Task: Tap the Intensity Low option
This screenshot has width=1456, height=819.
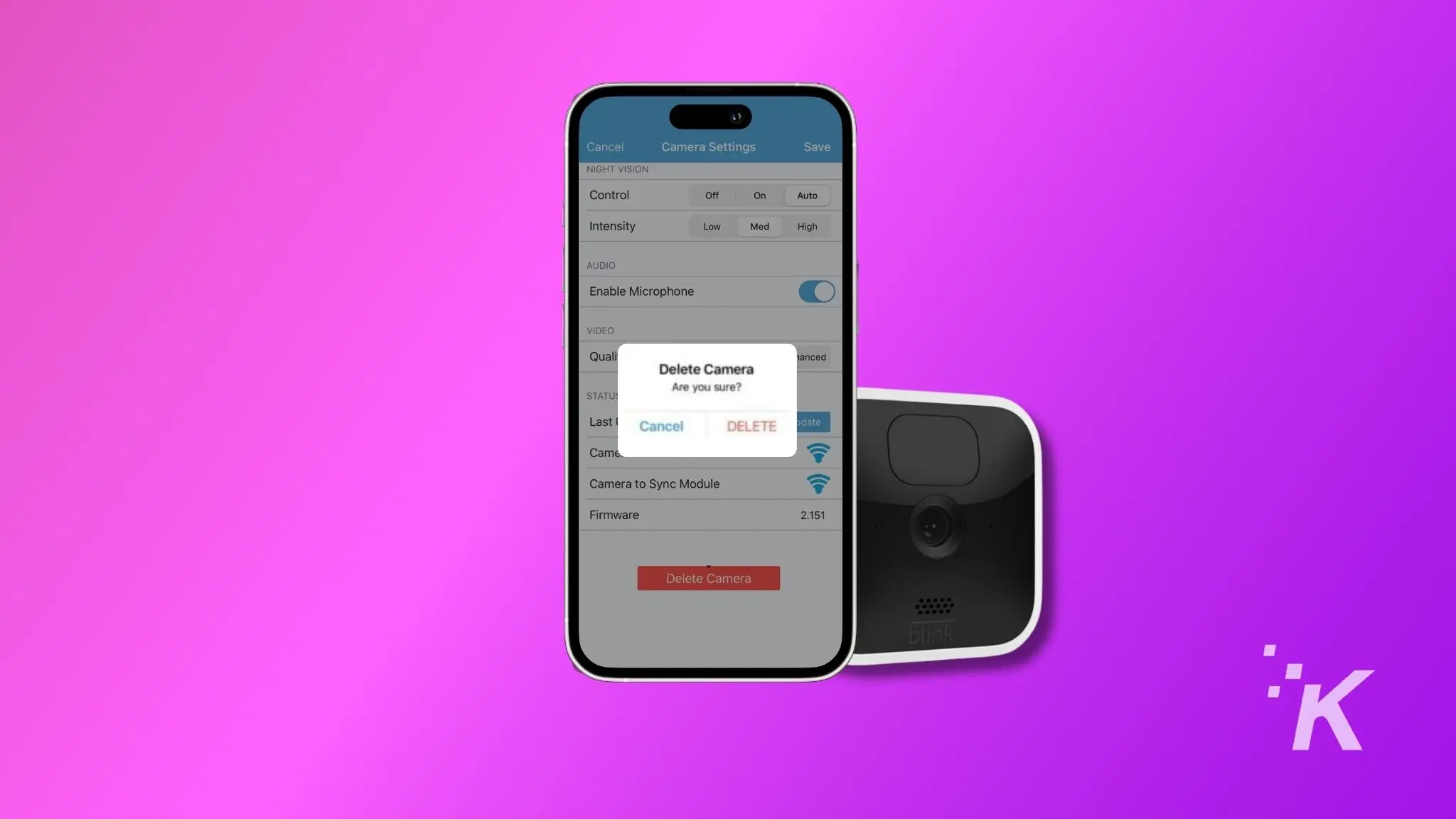Action: coord(712,226)
